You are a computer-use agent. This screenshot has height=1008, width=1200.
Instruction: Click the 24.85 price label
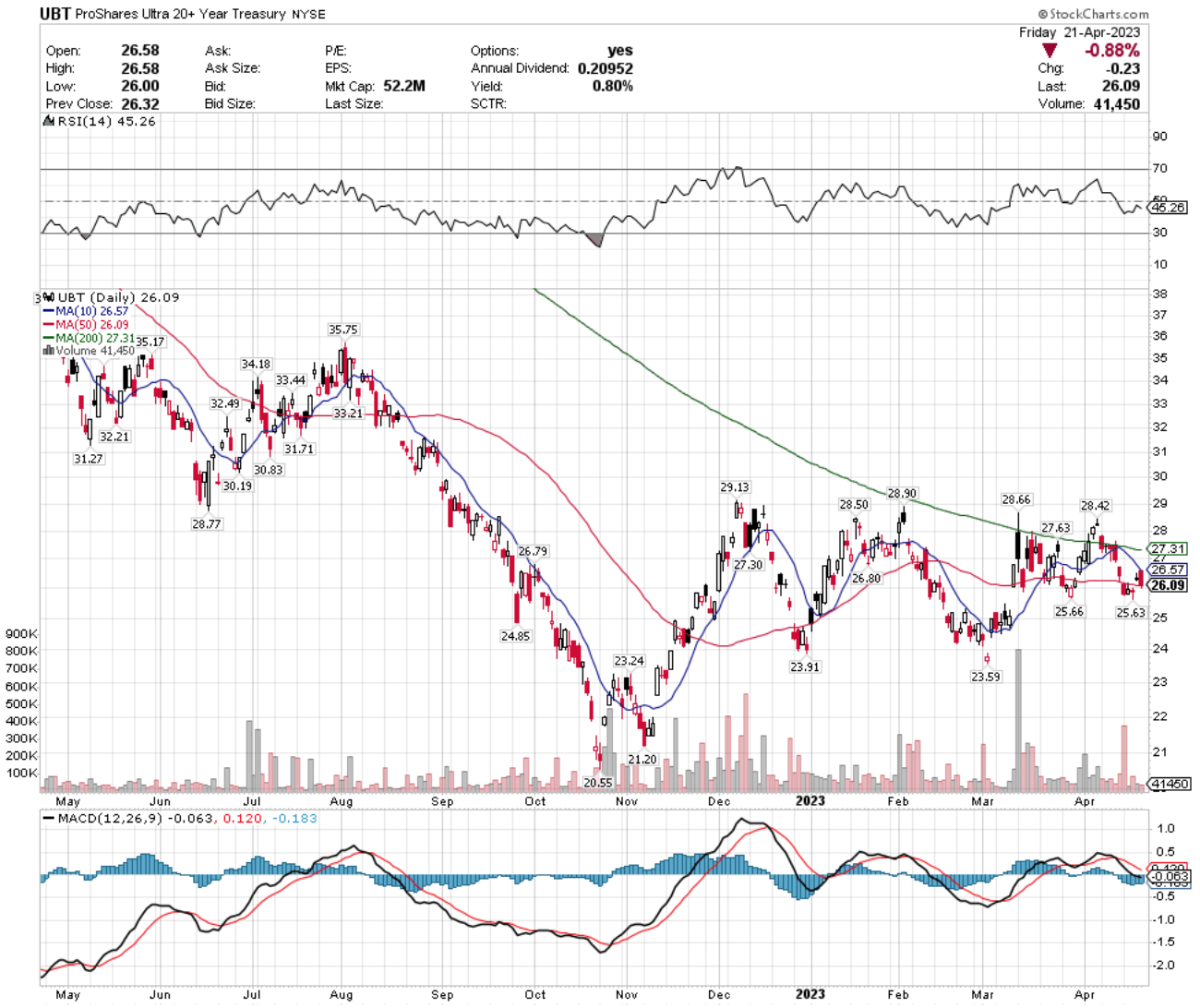[515, 636]
